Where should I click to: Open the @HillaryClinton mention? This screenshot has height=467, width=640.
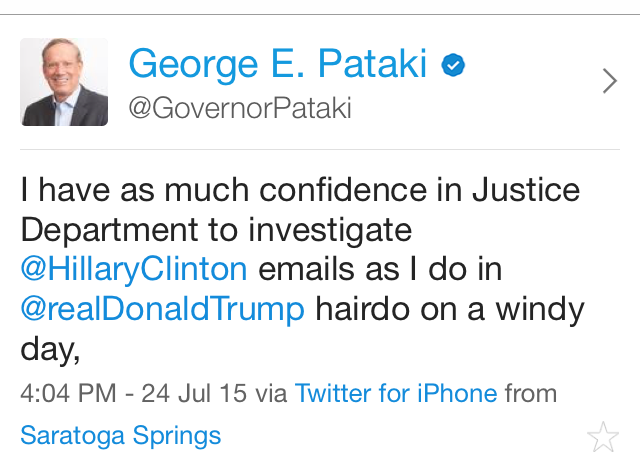point(134,268)
